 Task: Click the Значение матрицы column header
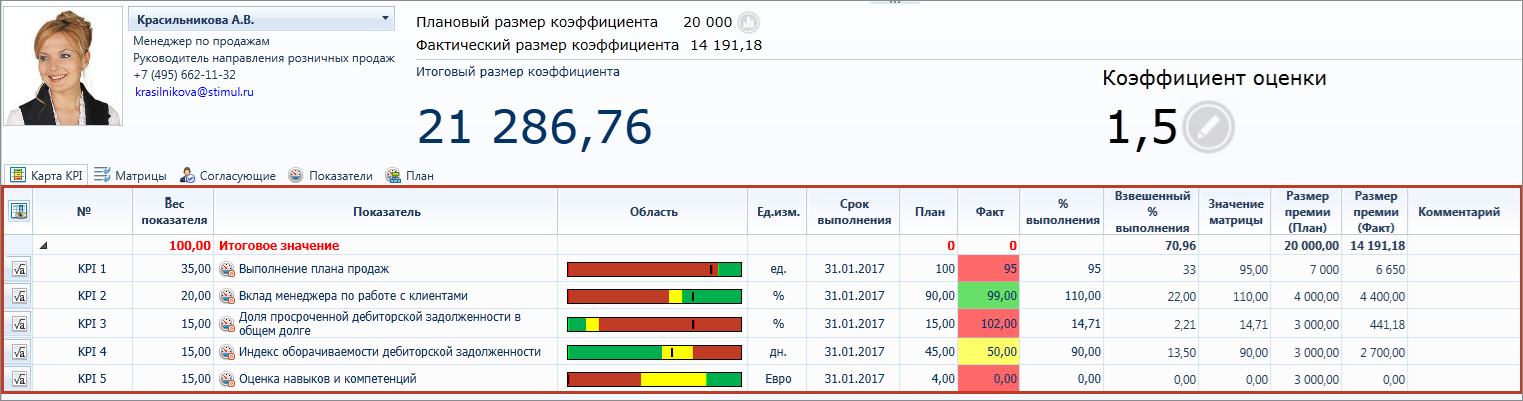tap(1236, 211)
